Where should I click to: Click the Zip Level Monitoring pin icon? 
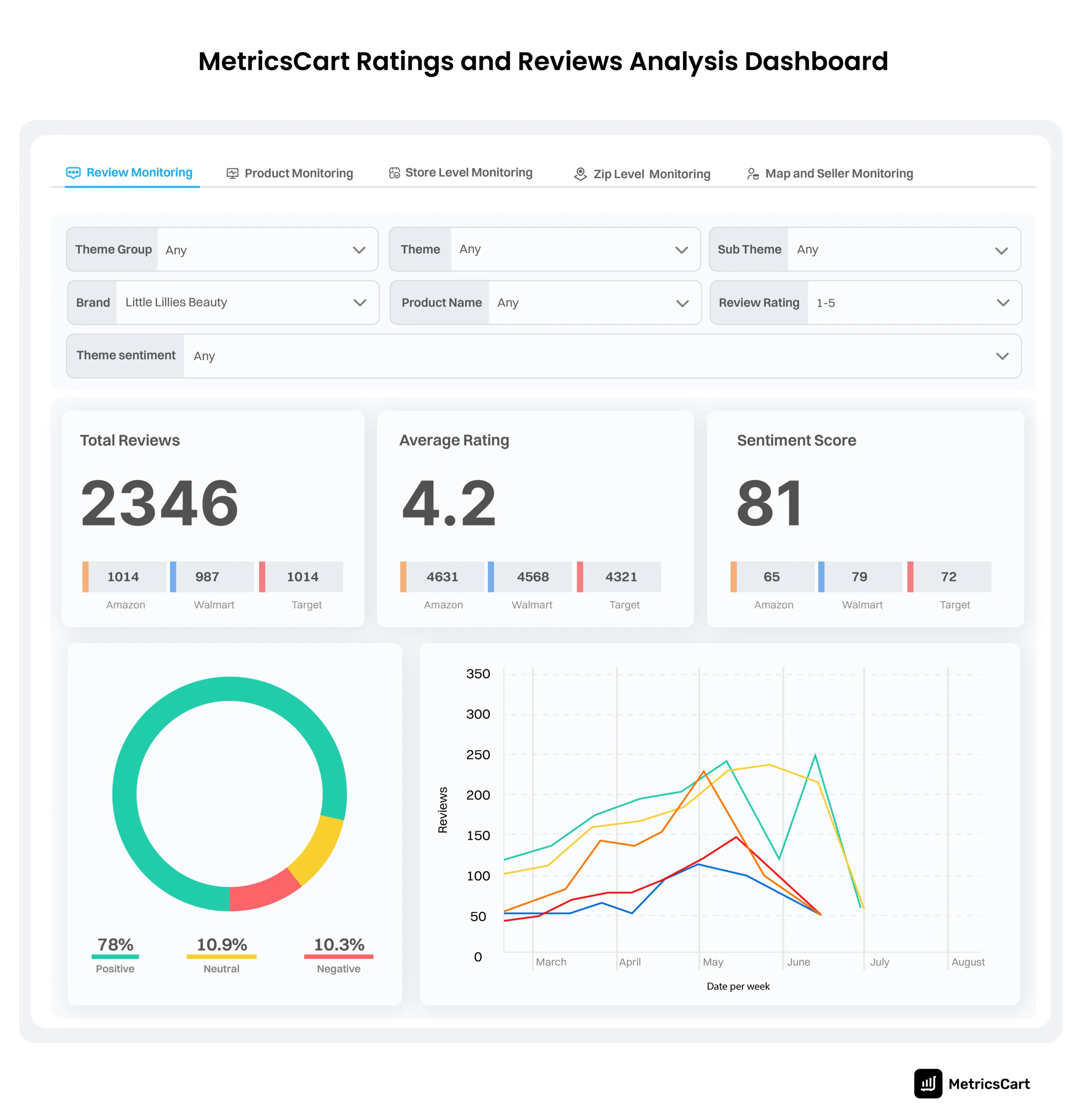click(x=580, y=174)
